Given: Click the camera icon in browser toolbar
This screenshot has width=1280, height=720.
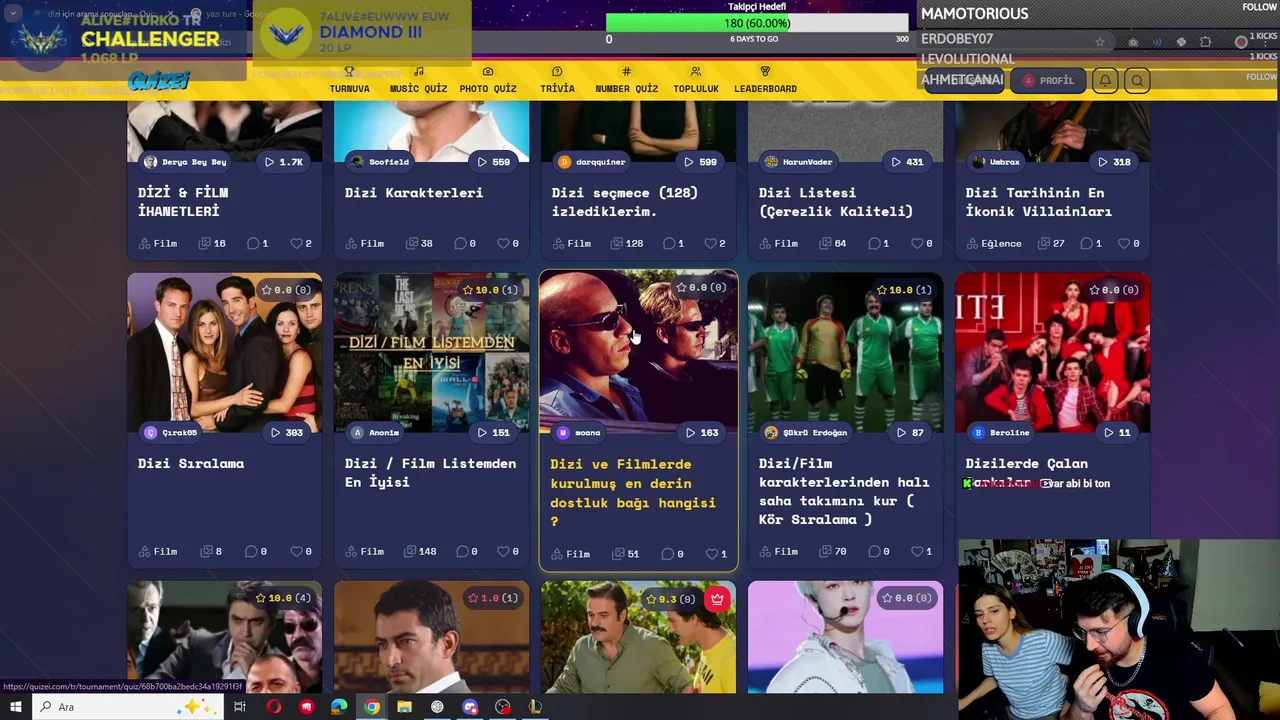Looking at the screenshot, I should tap(1133, 42).
